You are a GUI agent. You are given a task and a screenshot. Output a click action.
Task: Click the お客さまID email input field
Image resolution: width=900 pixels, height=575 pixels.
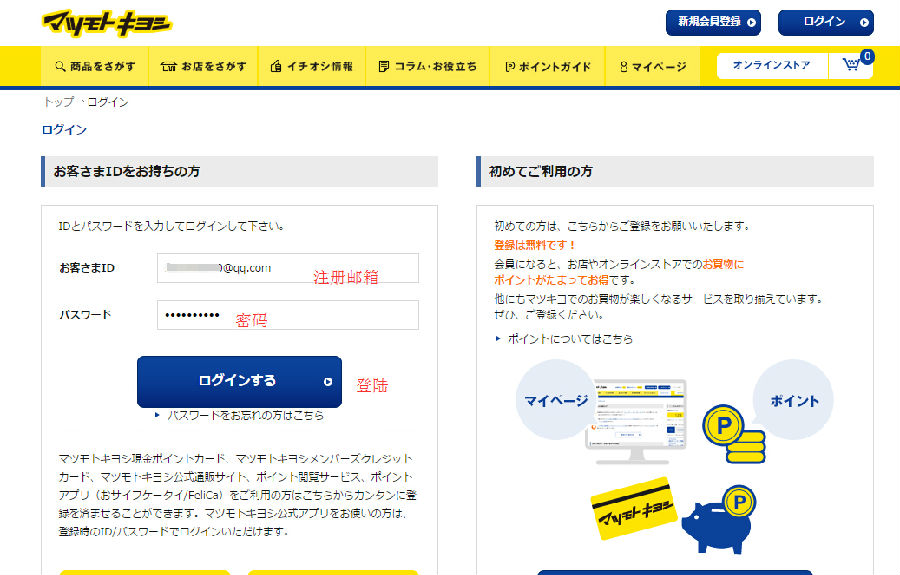tap(288, 268)
